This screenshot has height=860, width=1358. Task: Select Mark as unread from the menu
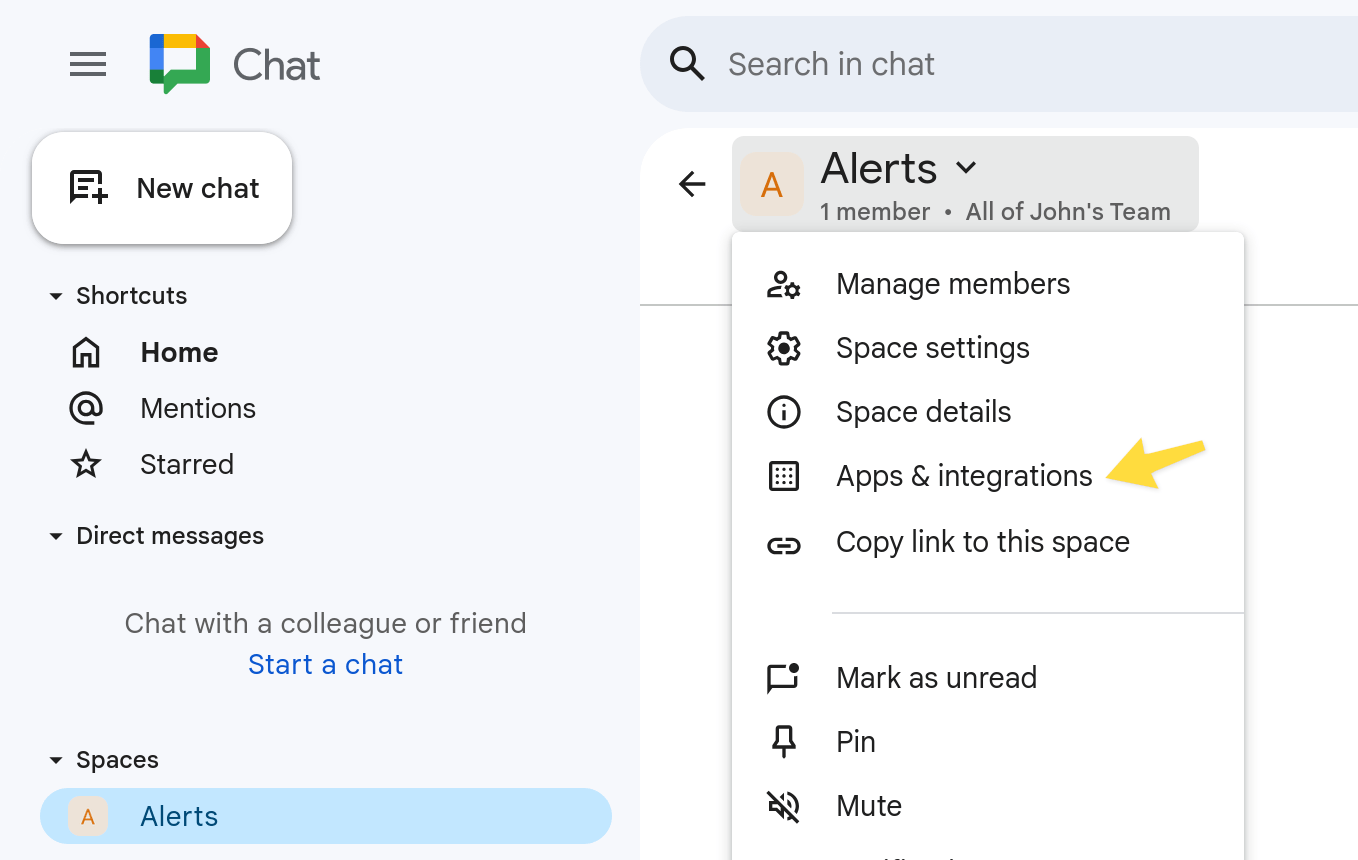936,678
